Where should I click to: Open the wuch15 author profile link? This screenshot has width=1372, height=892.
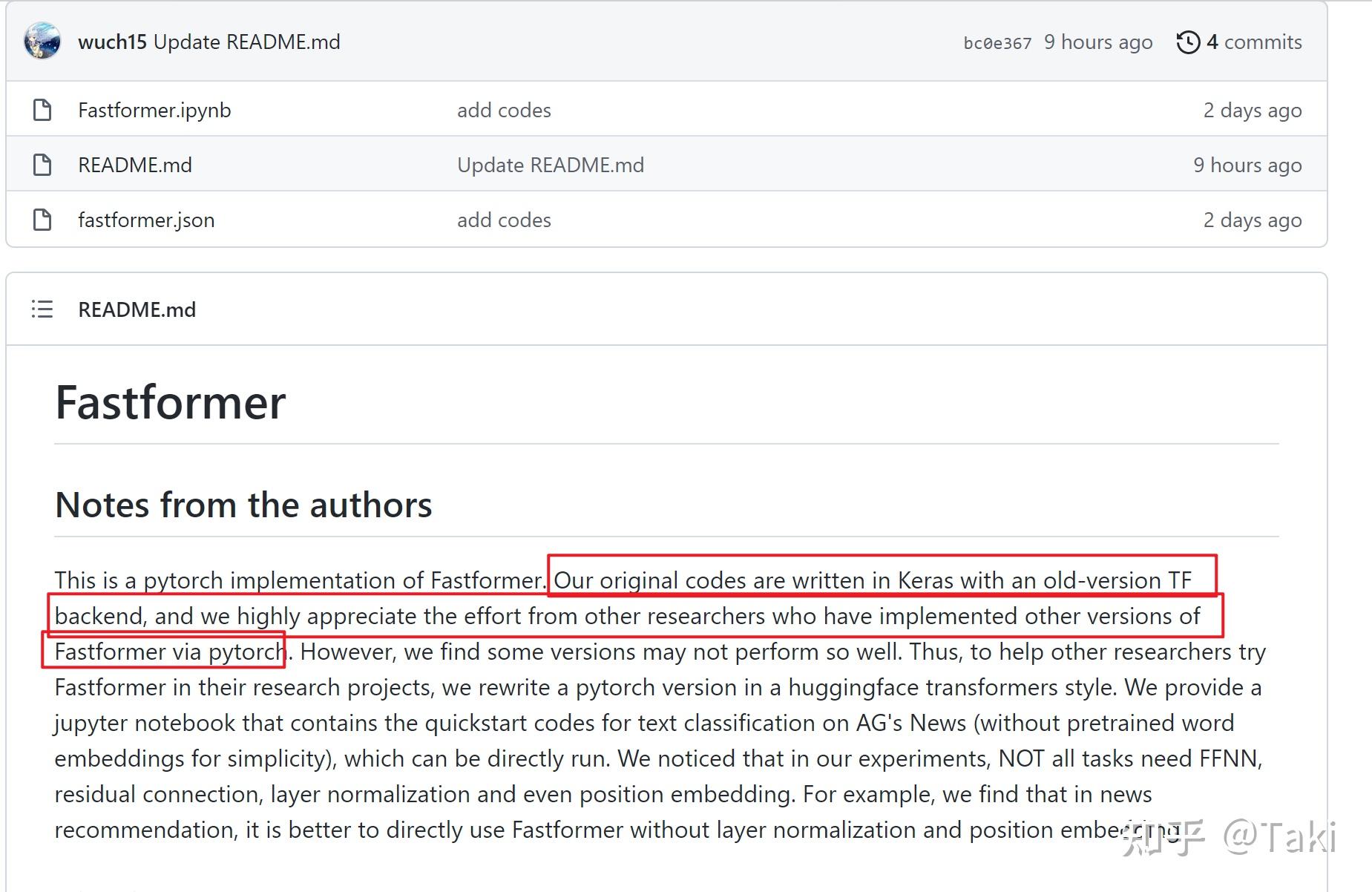point(112,42)
